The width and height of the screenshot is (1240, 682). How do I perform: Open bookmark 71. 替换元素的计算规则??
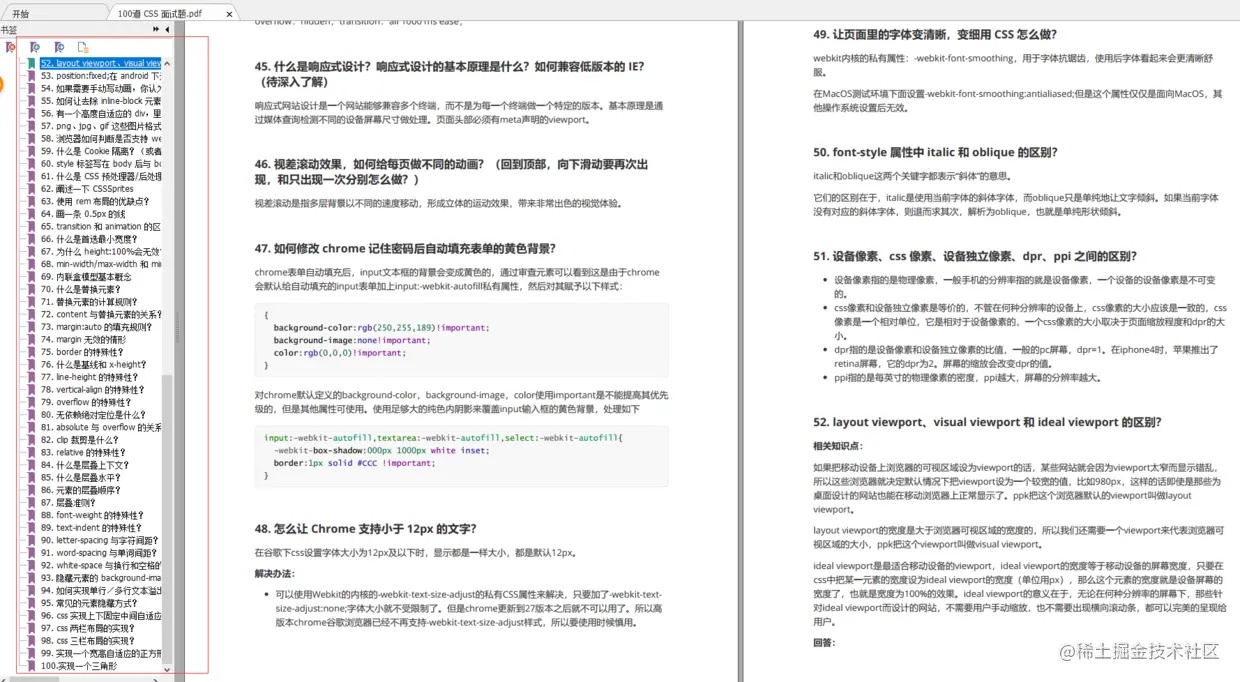click(89, 302)
